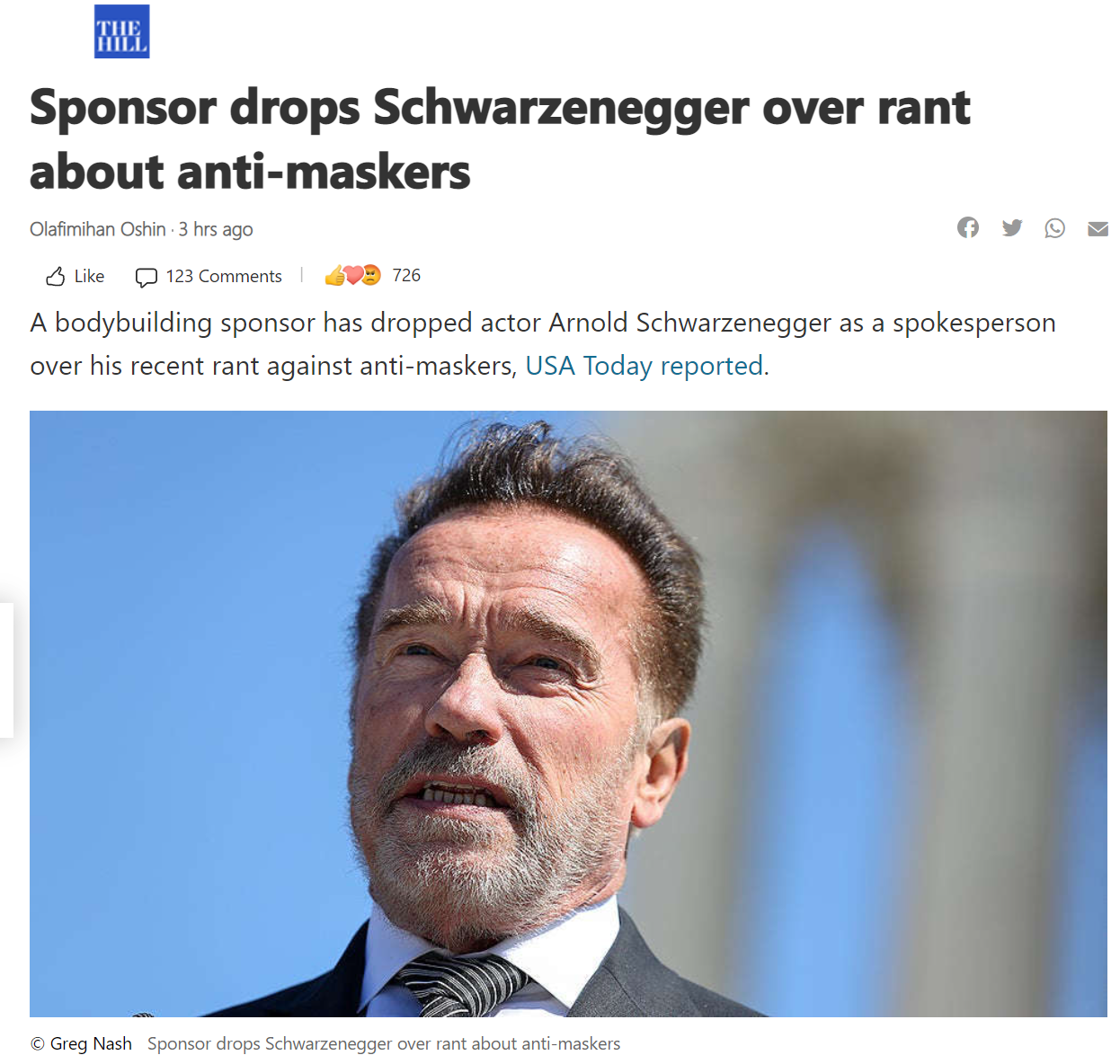Viewport: 1120px width, 1064px height.
Task: Click the Greg Nash photo credit
Action: point(81,1043)
